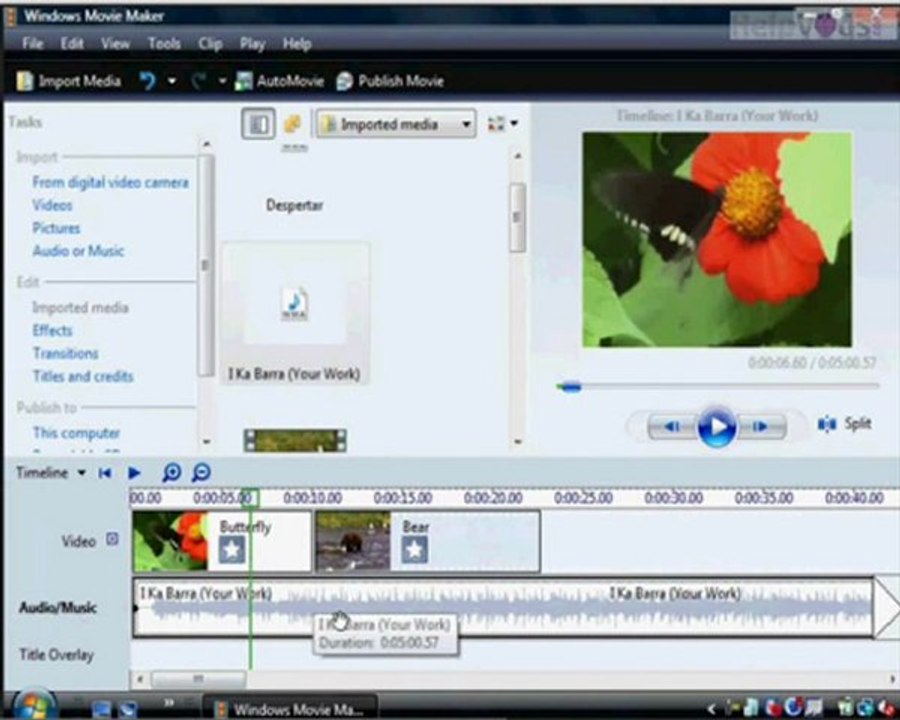The width and height of the screenshot is (900, 720).
Task: Click the Tasks pane scroll-down arrow
Action: pos(206,442)
